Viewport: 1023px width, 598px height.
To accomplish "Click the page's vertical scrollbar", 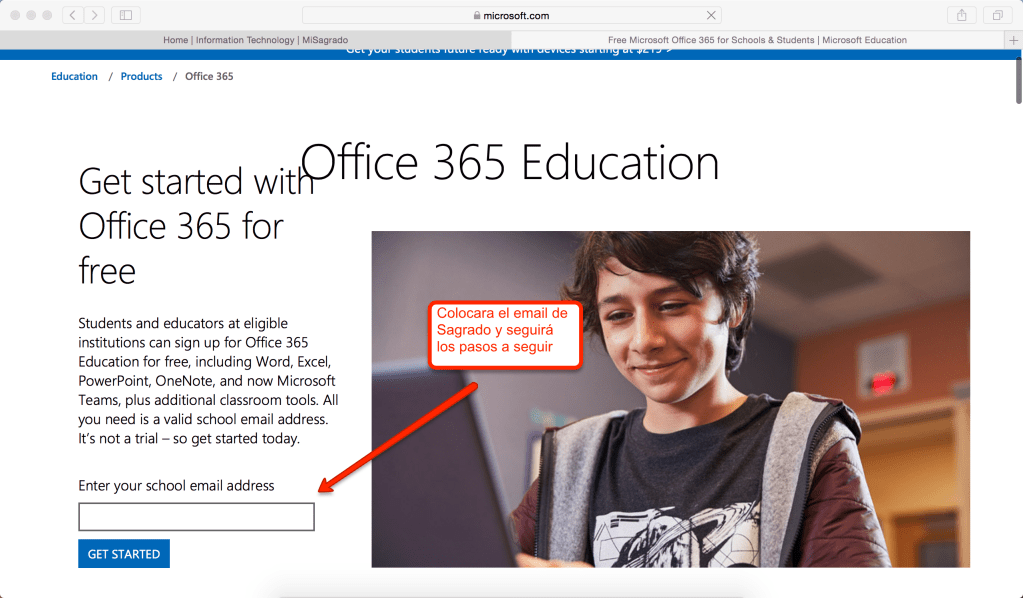I will tap(1018, 85).
